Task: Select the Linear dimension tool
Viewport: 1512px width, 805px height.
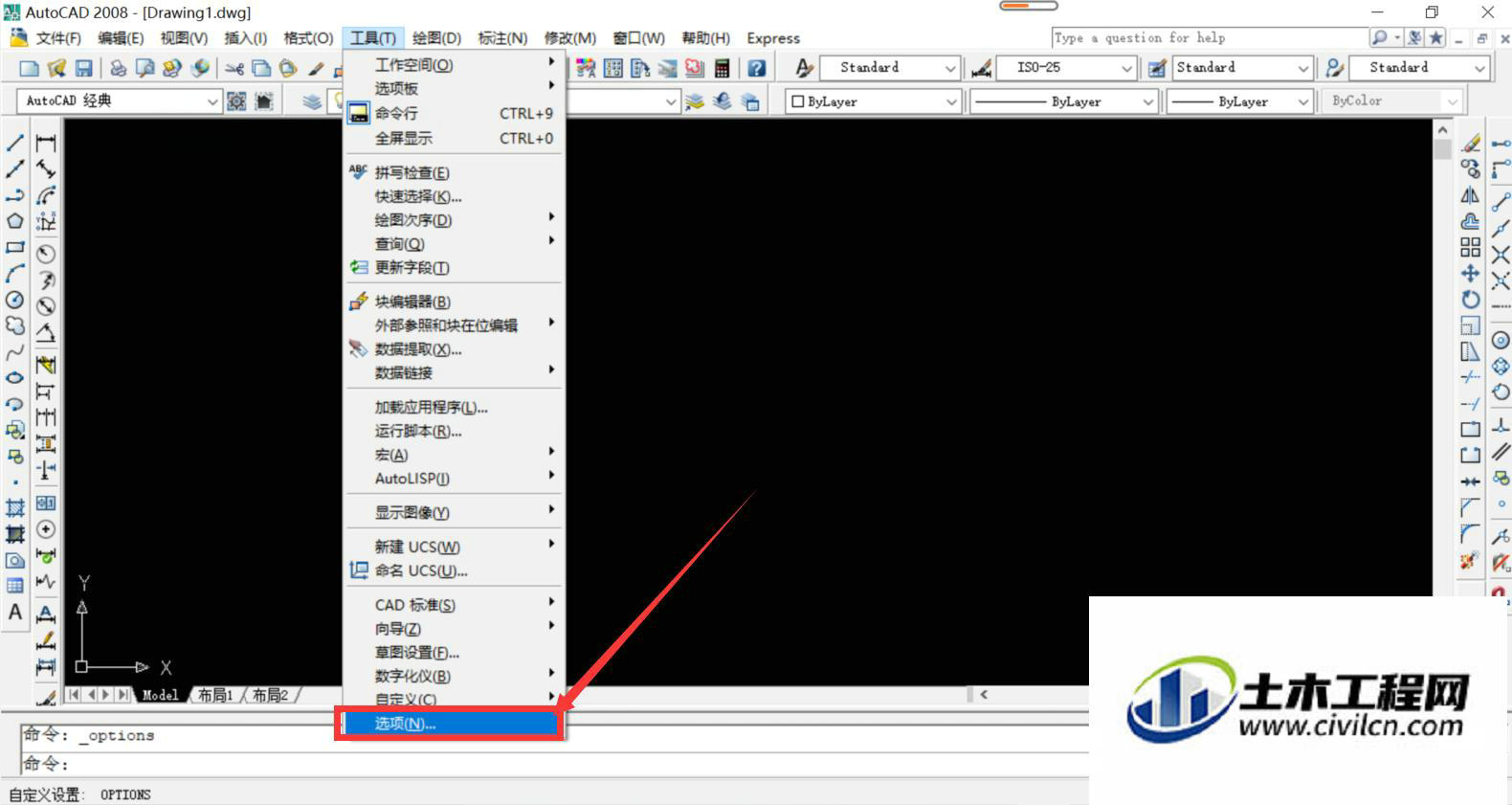Action: pos(46,143)
